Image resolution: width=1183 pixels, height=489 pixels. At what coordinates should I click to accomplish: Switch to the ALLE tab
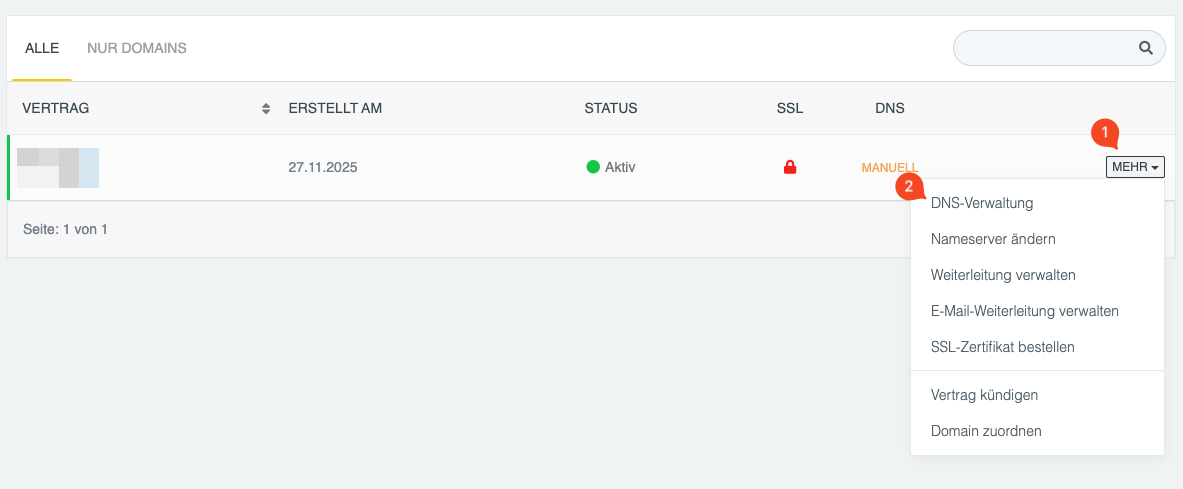tap(42, 48)
